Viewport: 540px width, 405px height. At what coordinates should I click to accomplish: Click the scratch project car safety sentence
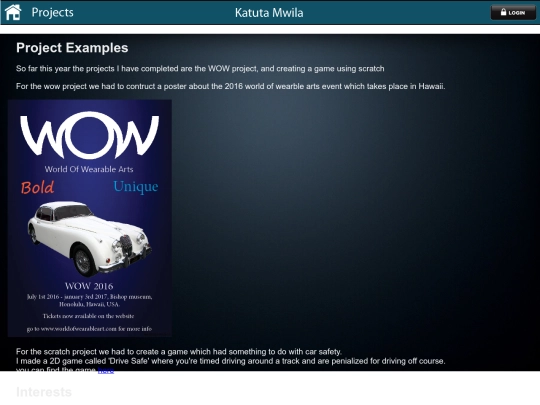179,352
